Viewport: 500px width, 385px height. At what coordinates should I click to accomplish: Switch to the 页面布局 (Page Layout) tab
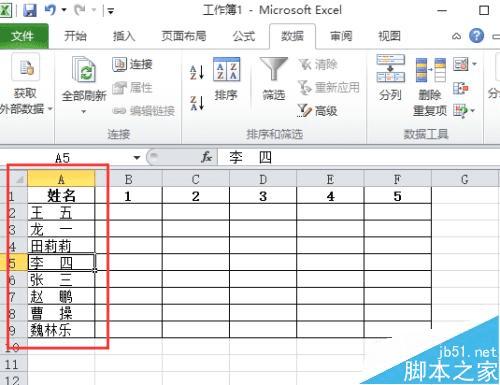click(x=184, y=36)
